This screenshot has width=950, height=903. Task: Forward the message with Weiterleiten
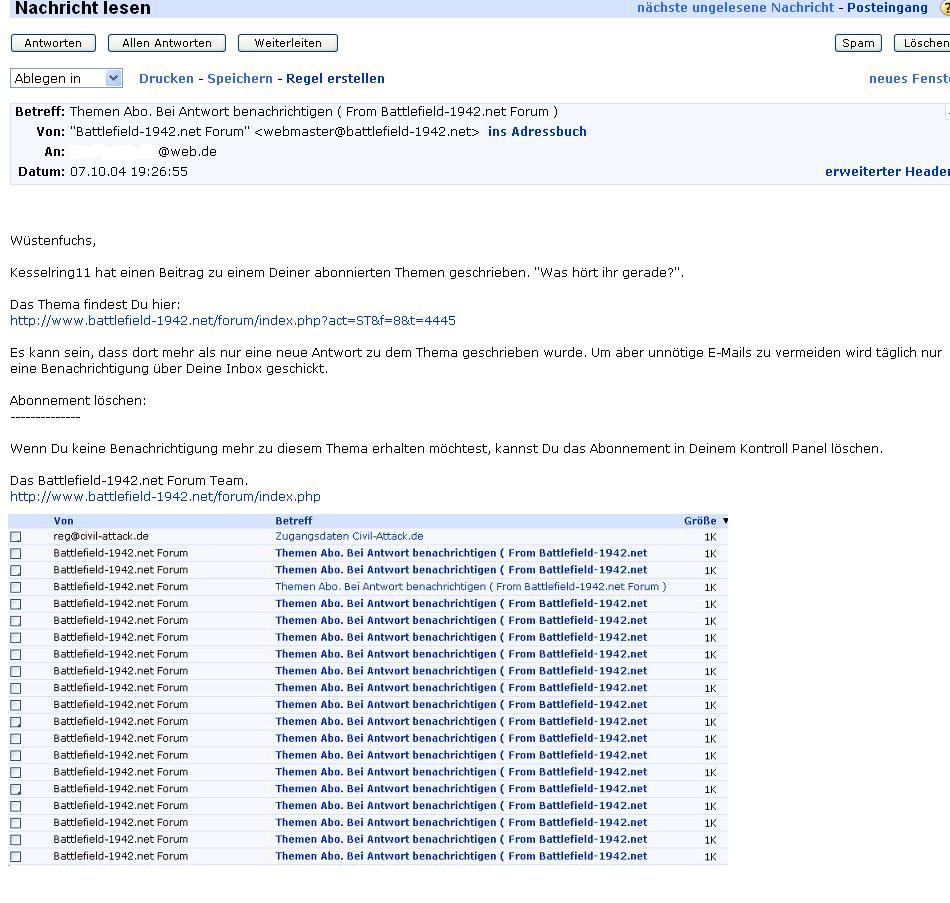pos(288,43)
